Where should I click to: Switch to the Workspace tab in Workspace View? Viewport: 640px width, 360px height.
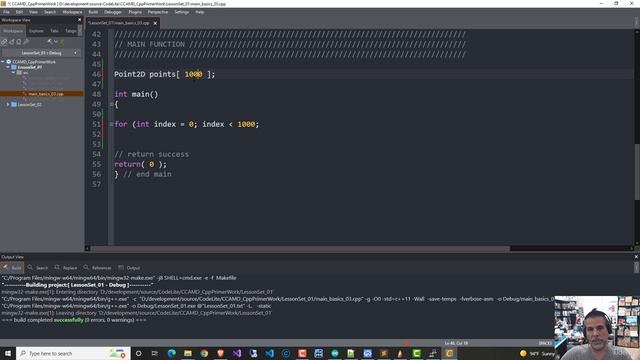coord(13,31)
